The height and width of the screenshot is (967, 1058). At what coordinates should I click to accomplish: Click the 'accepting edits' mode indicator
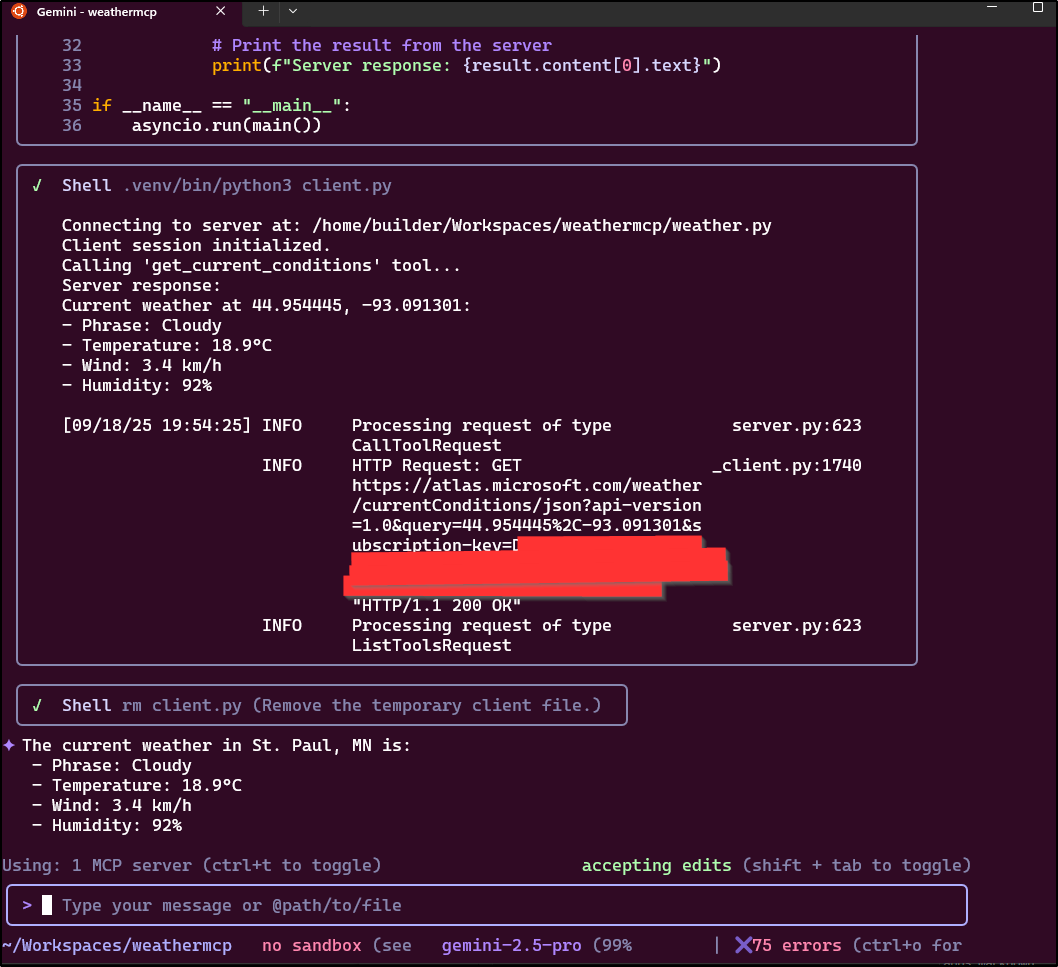point(656,865)
